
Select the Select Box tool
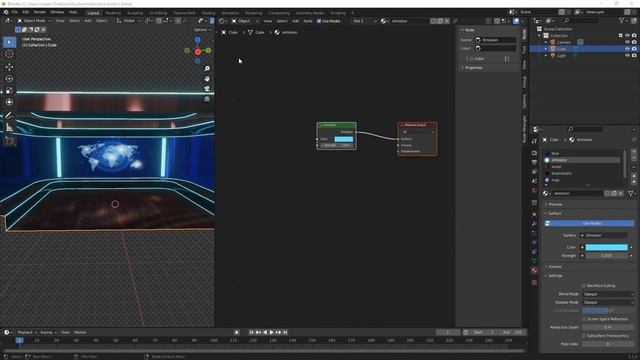(x=9, y=42)
